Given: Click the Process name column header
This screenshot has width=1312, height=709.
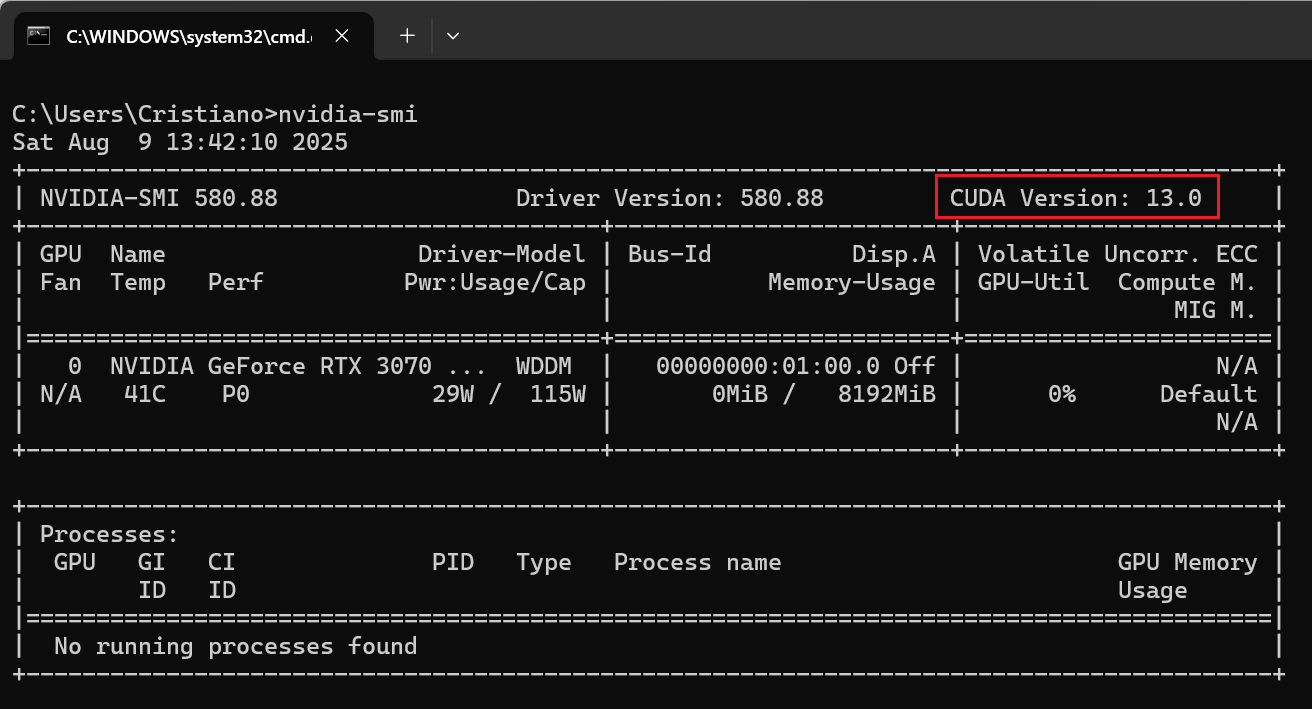Looking at the screenshot, I should pyautogui.click(x=698, y=562).
